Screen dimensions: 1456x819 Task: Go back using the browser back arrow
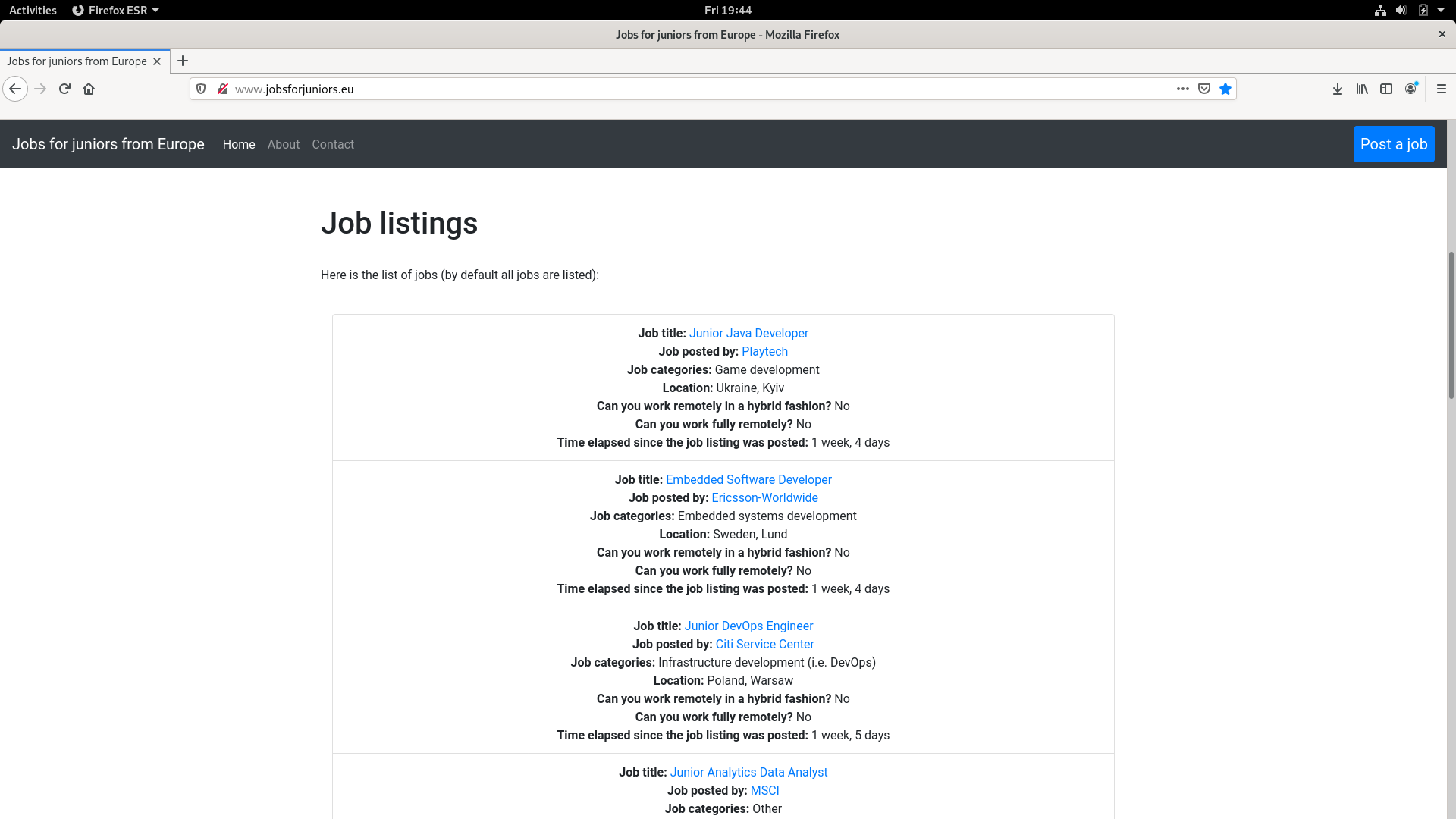pos(15,89)
